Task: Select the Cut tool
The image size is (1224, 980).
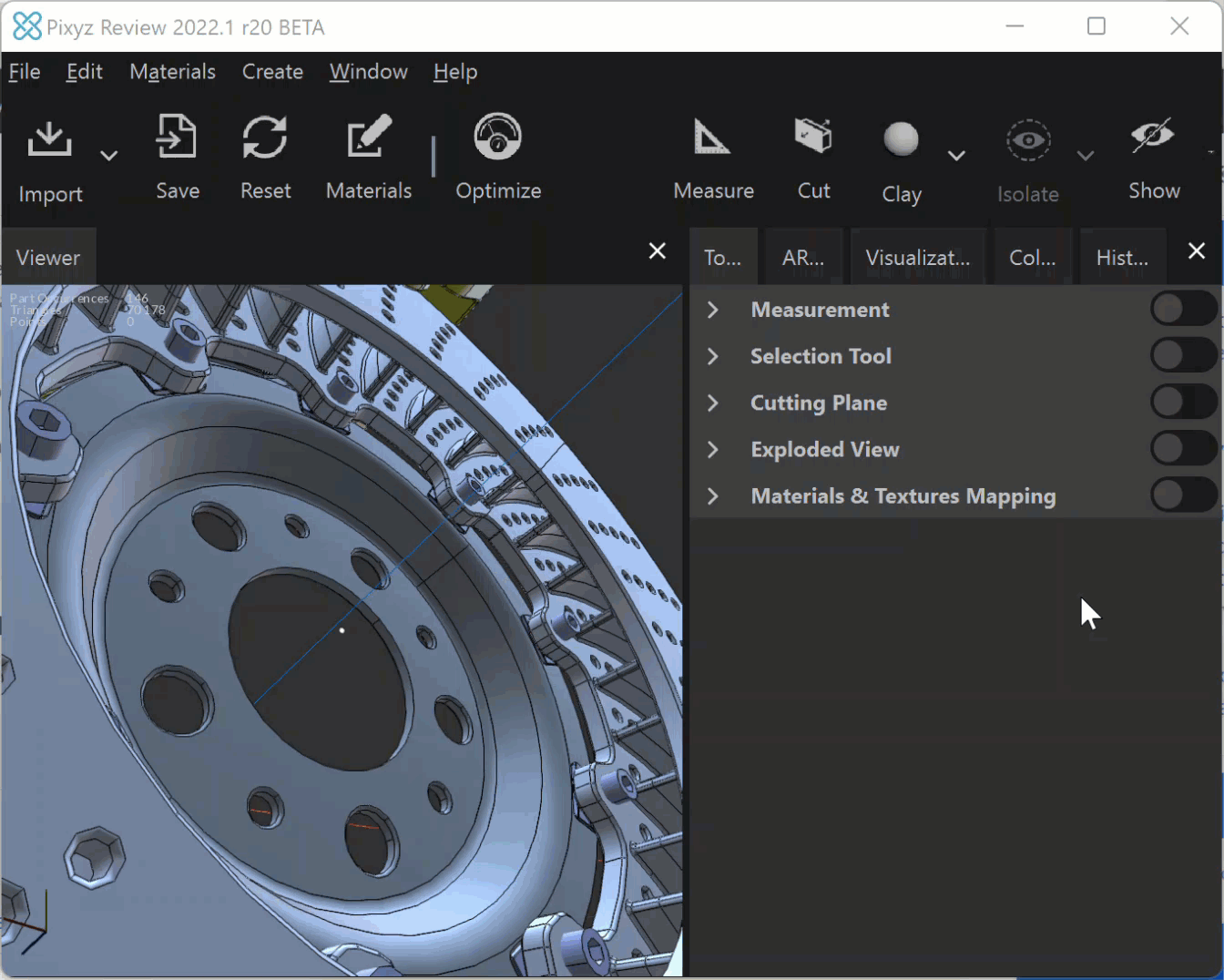Action: [x=813, y=137]
